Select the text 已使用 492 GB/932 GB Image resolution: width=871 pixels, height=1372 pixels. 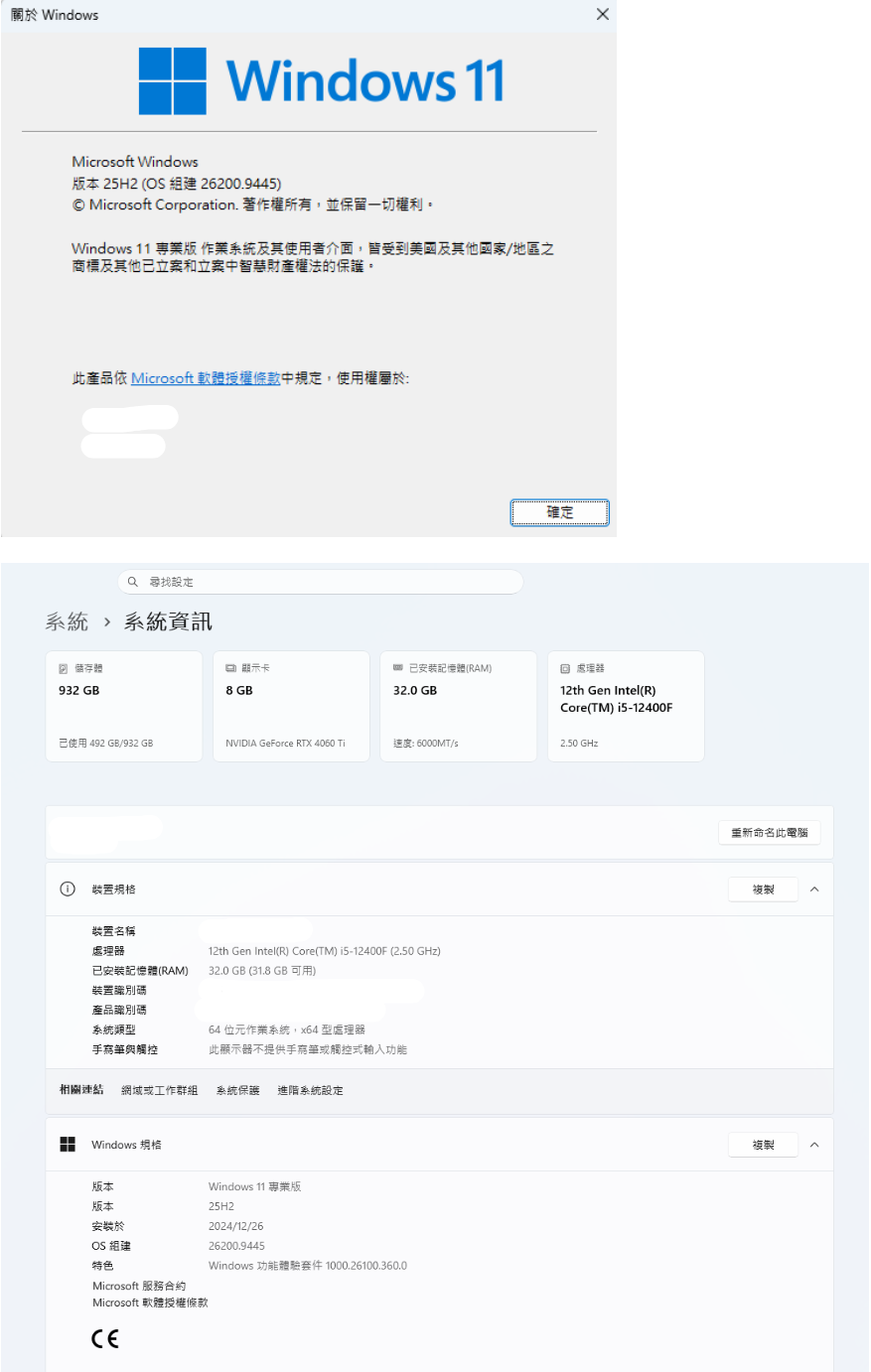click(x=106, y=743)
